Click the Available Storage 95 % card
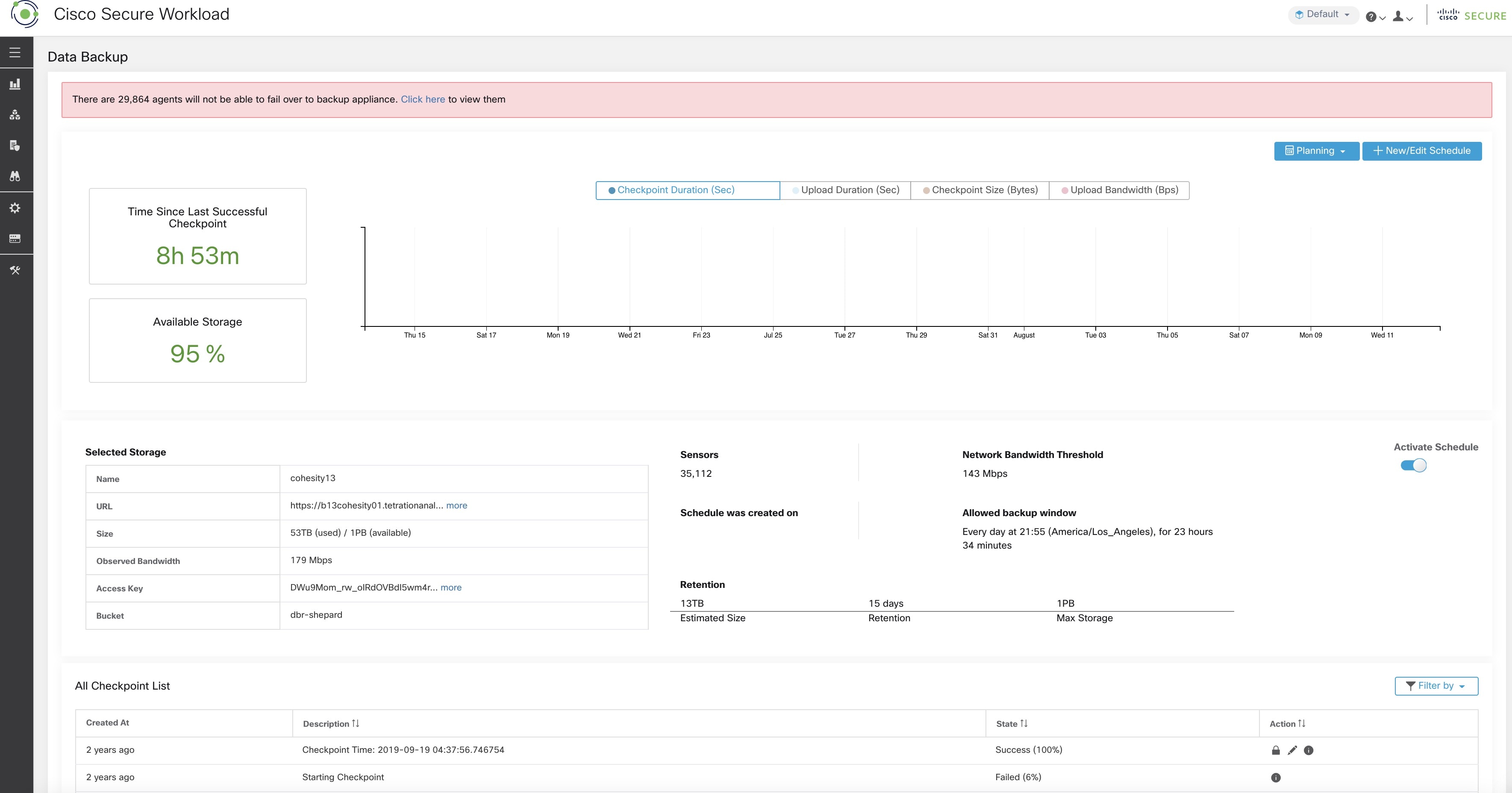Screen dimensions: 1512x793 (x=198, y=341)
